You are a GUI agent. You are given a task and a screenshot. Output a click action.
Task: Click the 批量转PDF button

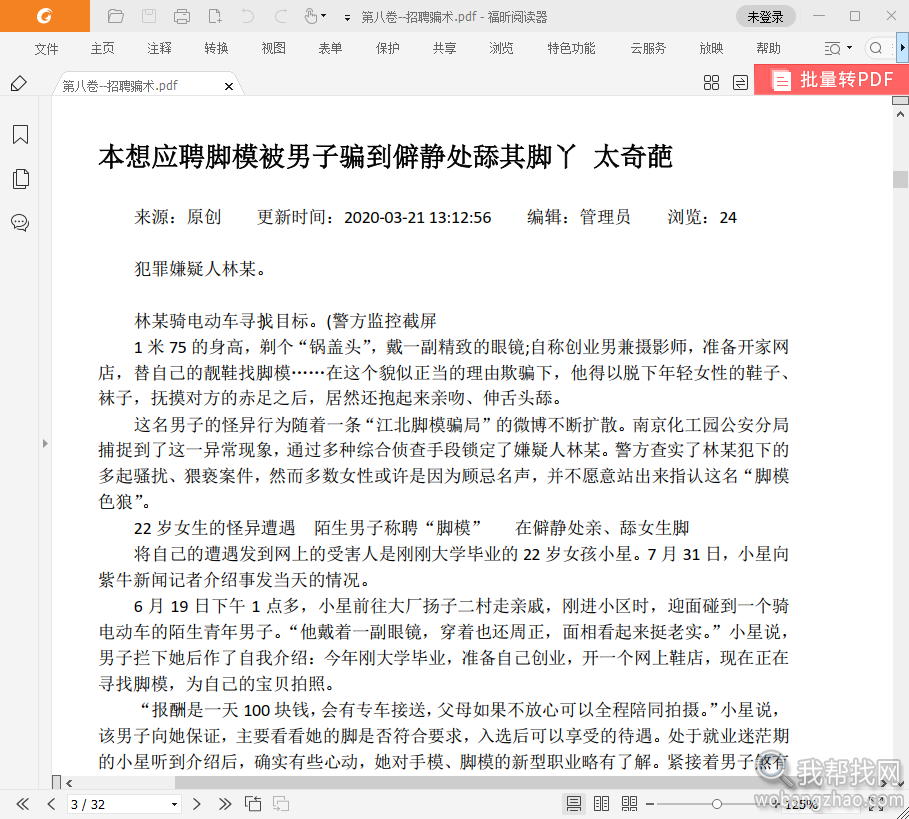pos(831,79)
